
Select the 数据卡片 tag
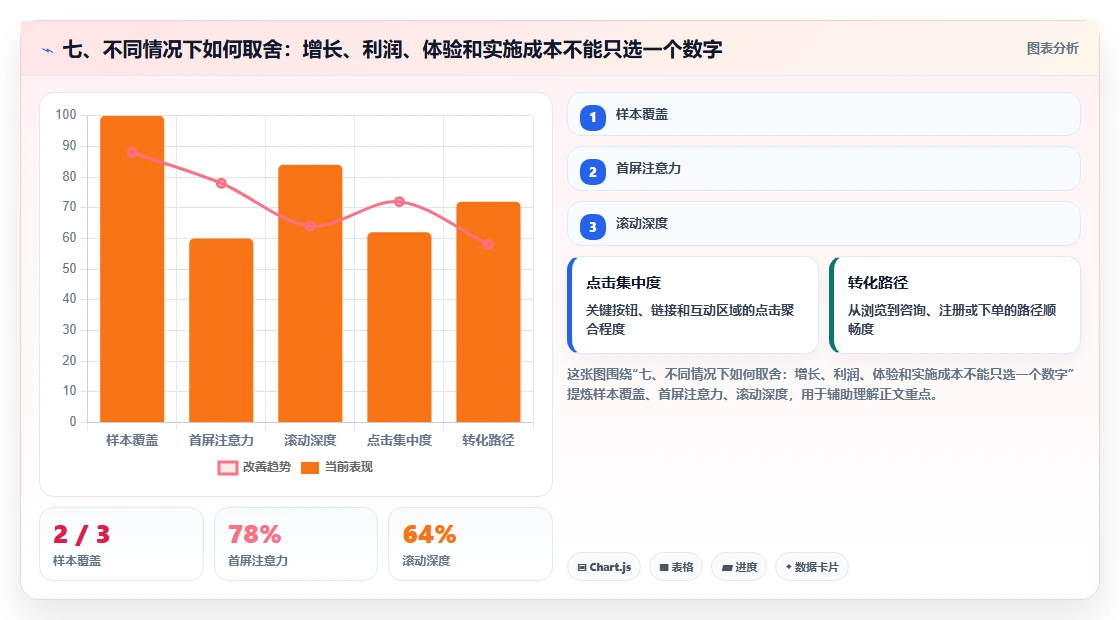click(x=811, y=567)
